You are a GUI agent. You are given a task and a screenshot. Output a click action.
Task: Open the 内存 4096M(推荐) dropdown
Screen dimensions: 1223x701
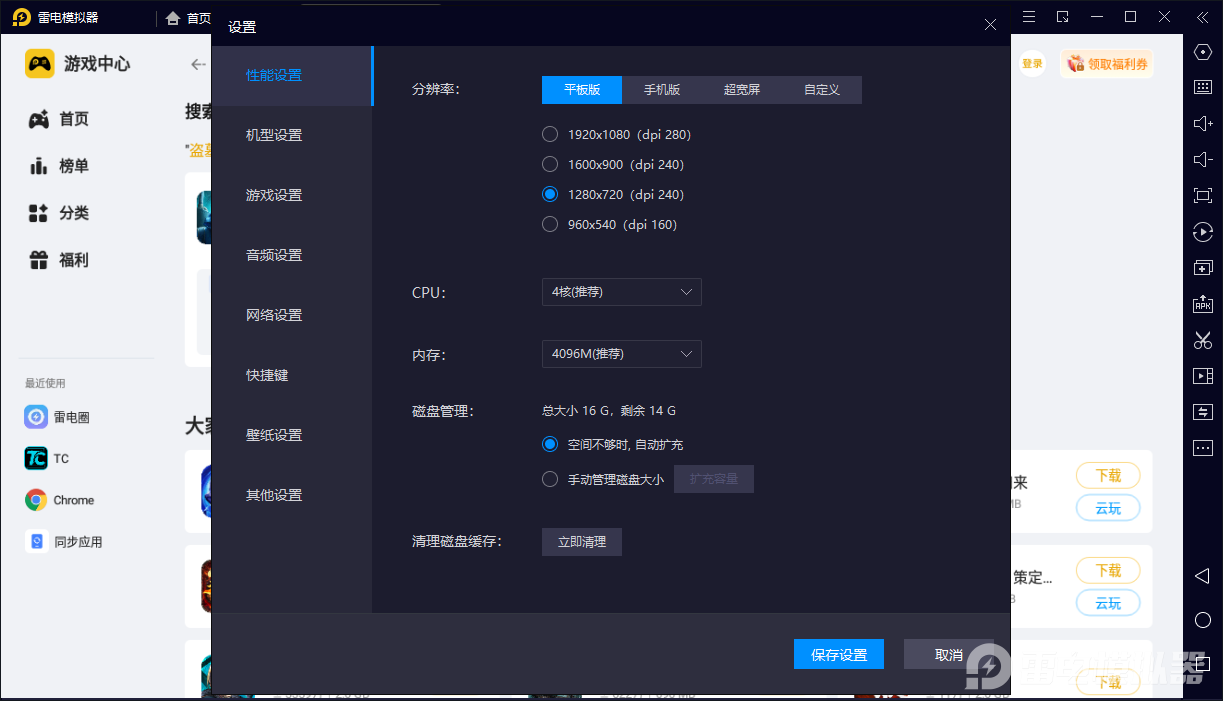pyautogui.click(x=621, y=354)
